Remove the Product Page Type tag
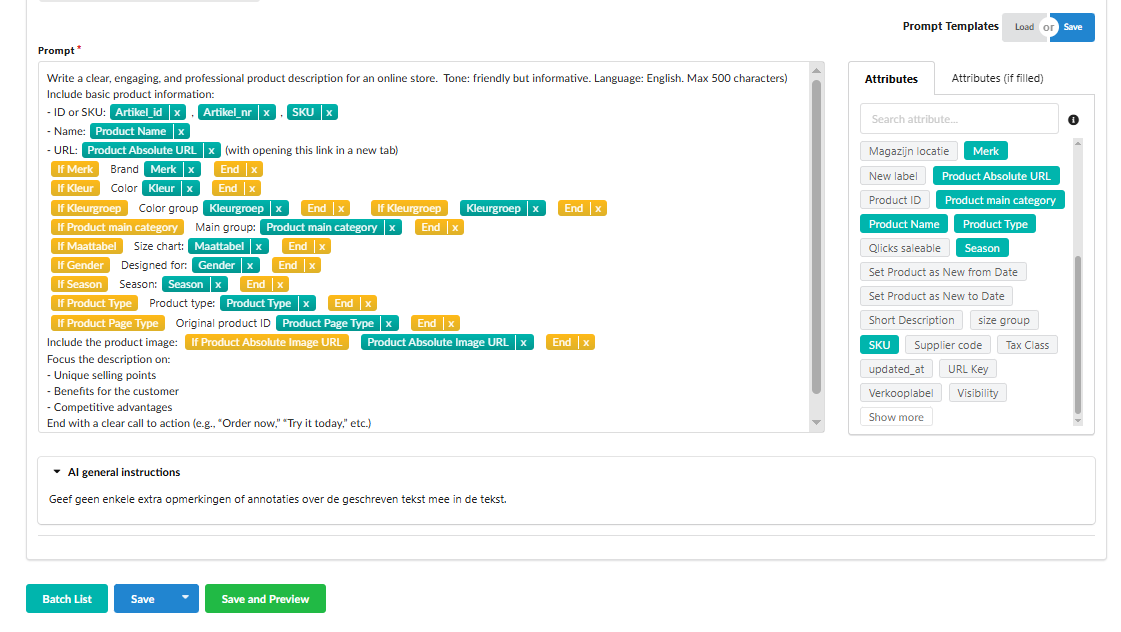 [389, 323]
